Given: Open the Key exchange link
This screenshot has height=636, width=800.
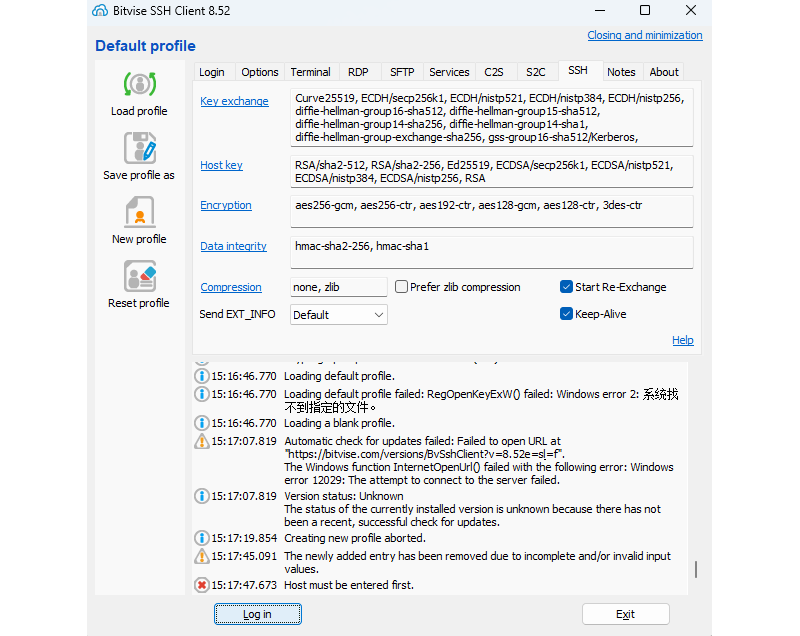Looking at the screenshot, I should click(234, 101).
